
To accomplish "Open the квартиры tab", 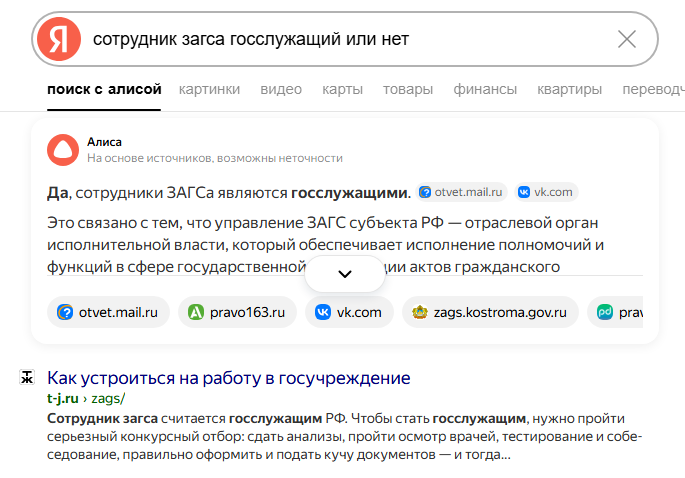I will 569,89.
